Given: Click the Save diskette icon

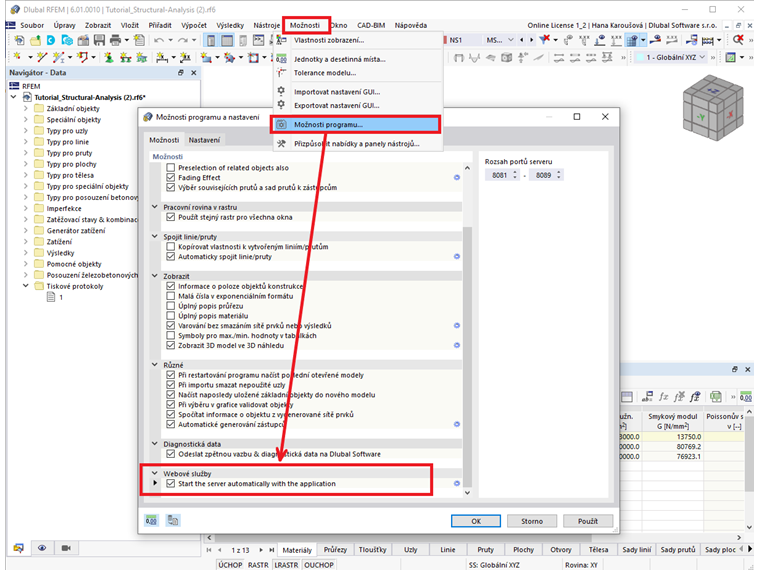Looking at the screenshot, I should pos(99,40).
